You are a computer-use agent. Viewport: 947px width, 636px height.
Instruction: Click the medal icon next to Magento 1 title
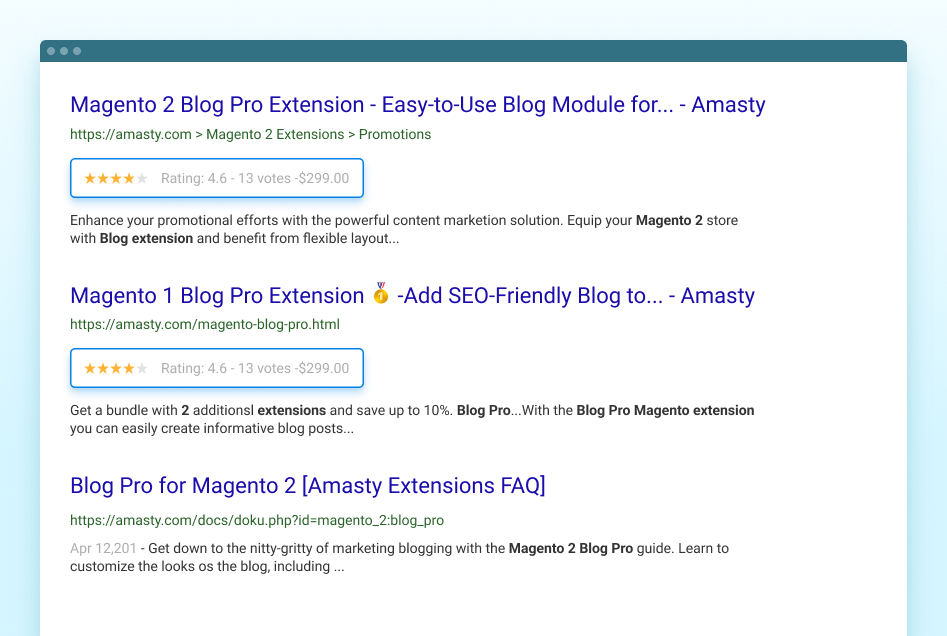380,295
